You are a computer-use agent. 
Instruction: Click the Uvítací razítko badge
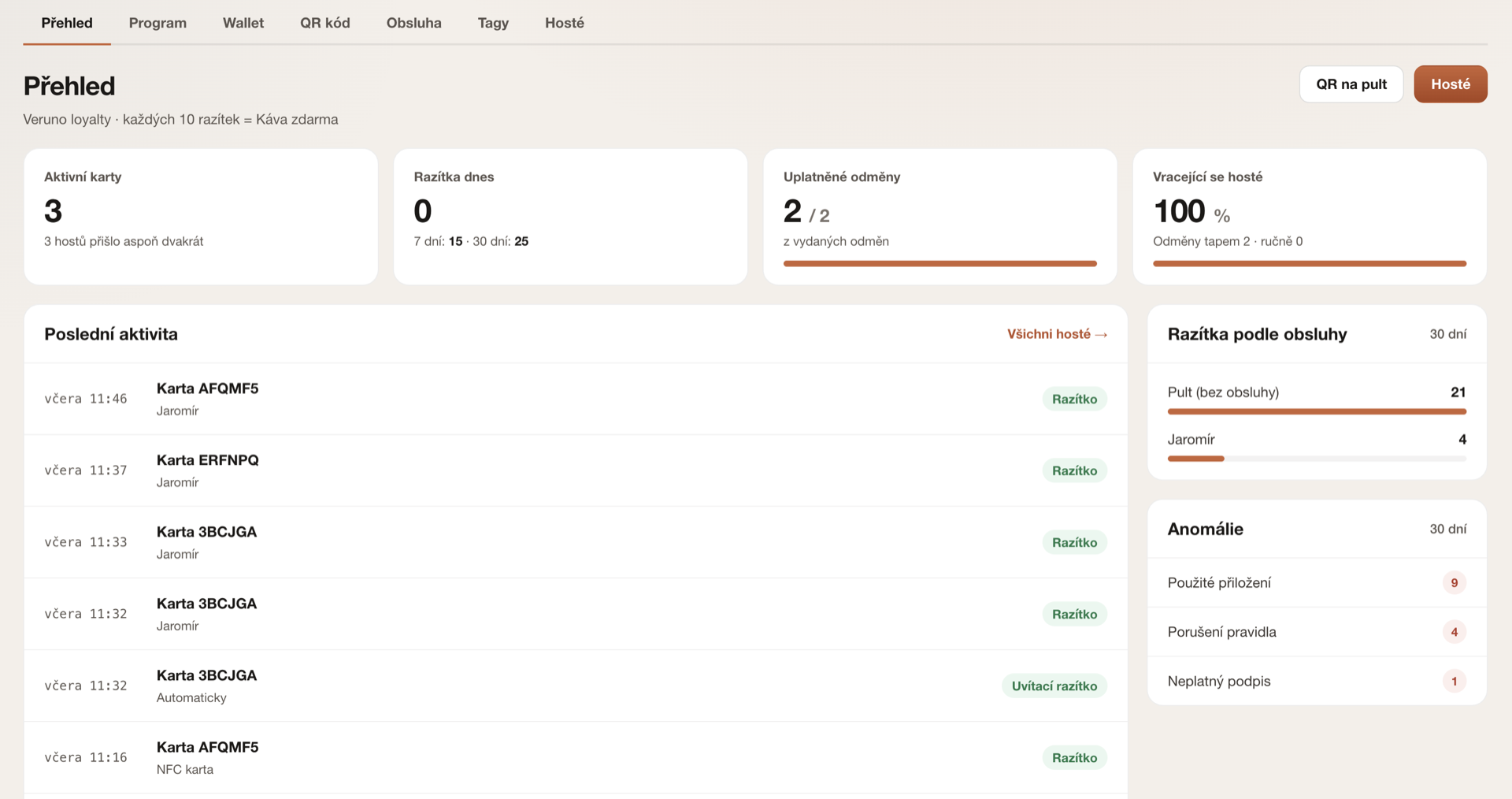[1054, 686]
